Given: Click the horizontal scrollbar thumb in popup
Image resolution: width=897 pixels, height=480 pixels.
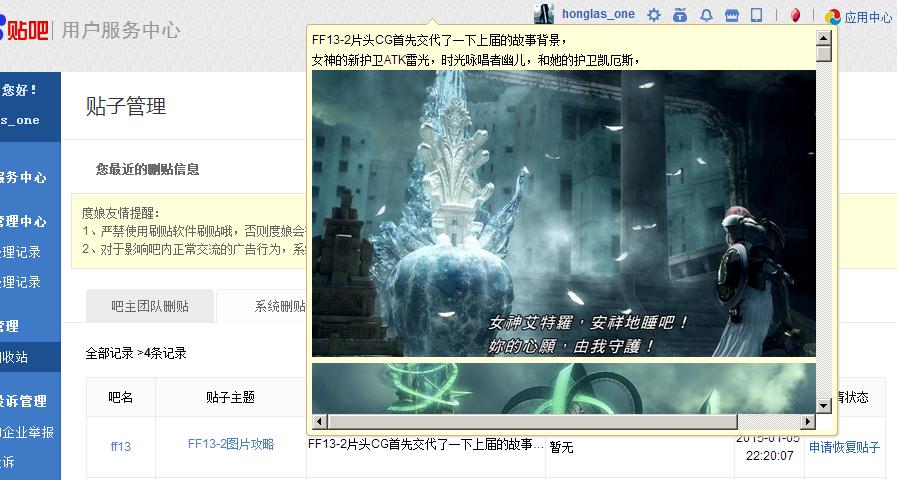Looking at the screenshot, I should 532,422.
